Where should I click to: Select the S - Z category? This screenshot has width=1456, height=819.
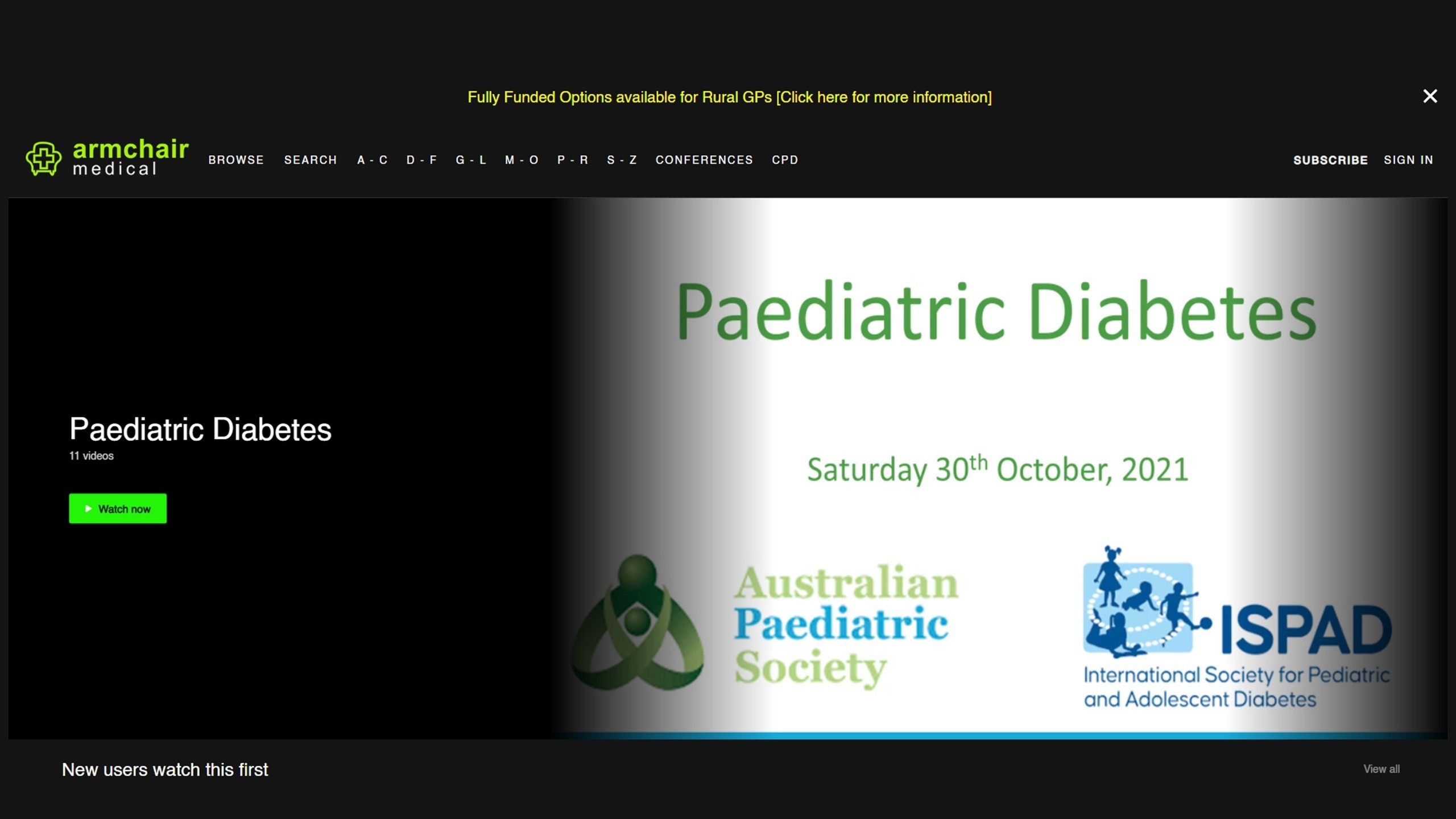pyautogui.click(x=622, y=160)
